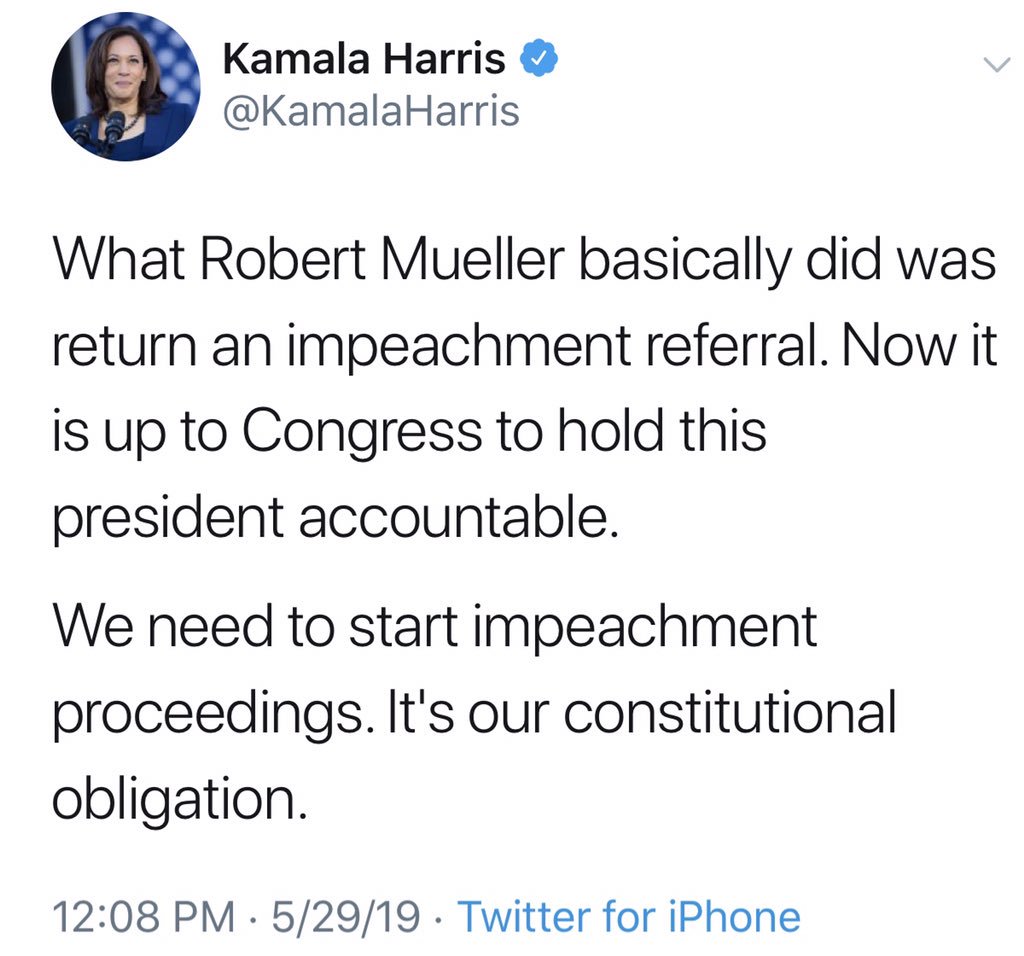Viewport: 1024px width, 956px height.
Task: Click the name Robert Mueller in tweet
Action: tap(381, 260)
